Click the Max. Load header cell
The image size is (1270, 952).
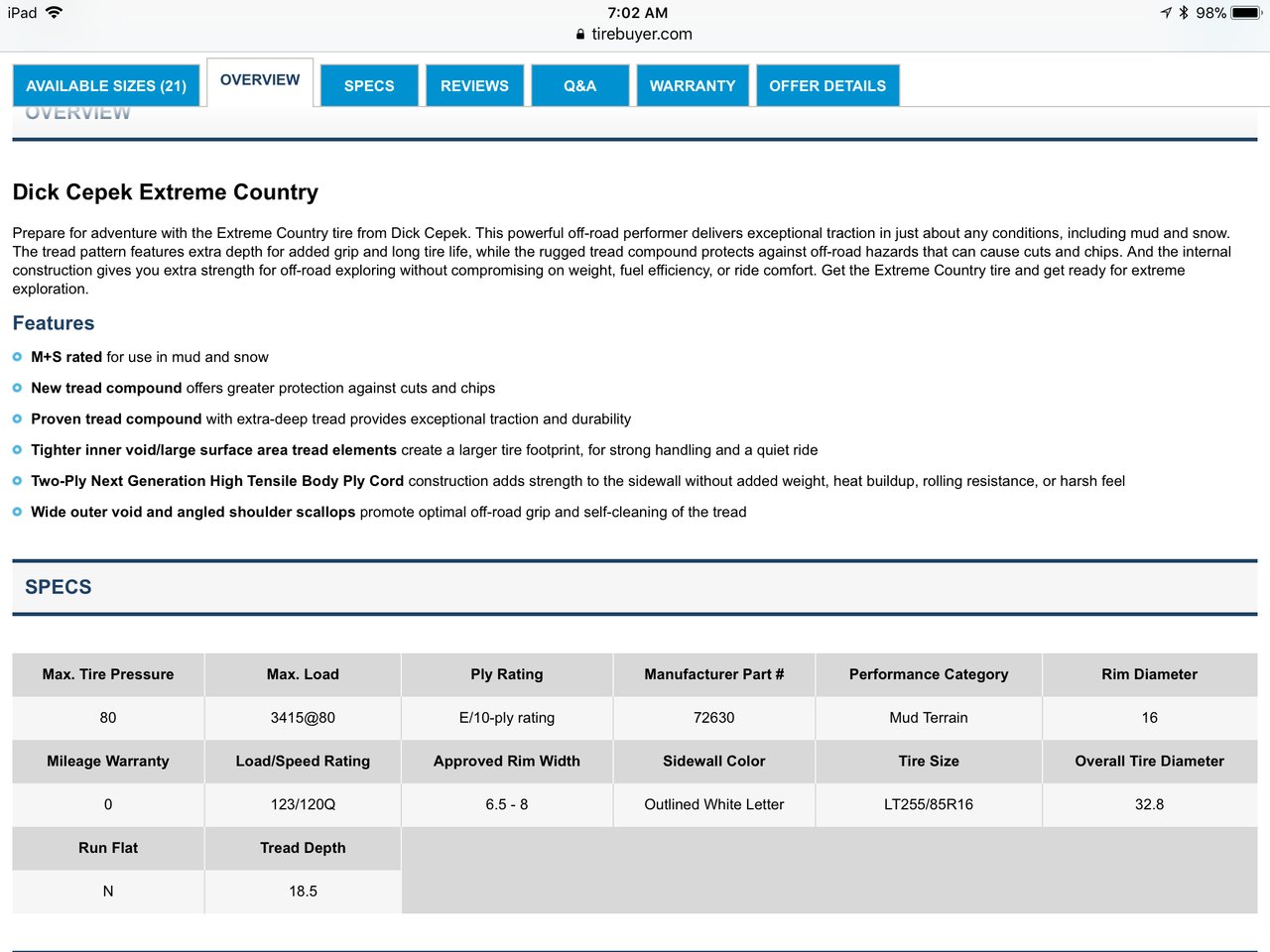303,674
